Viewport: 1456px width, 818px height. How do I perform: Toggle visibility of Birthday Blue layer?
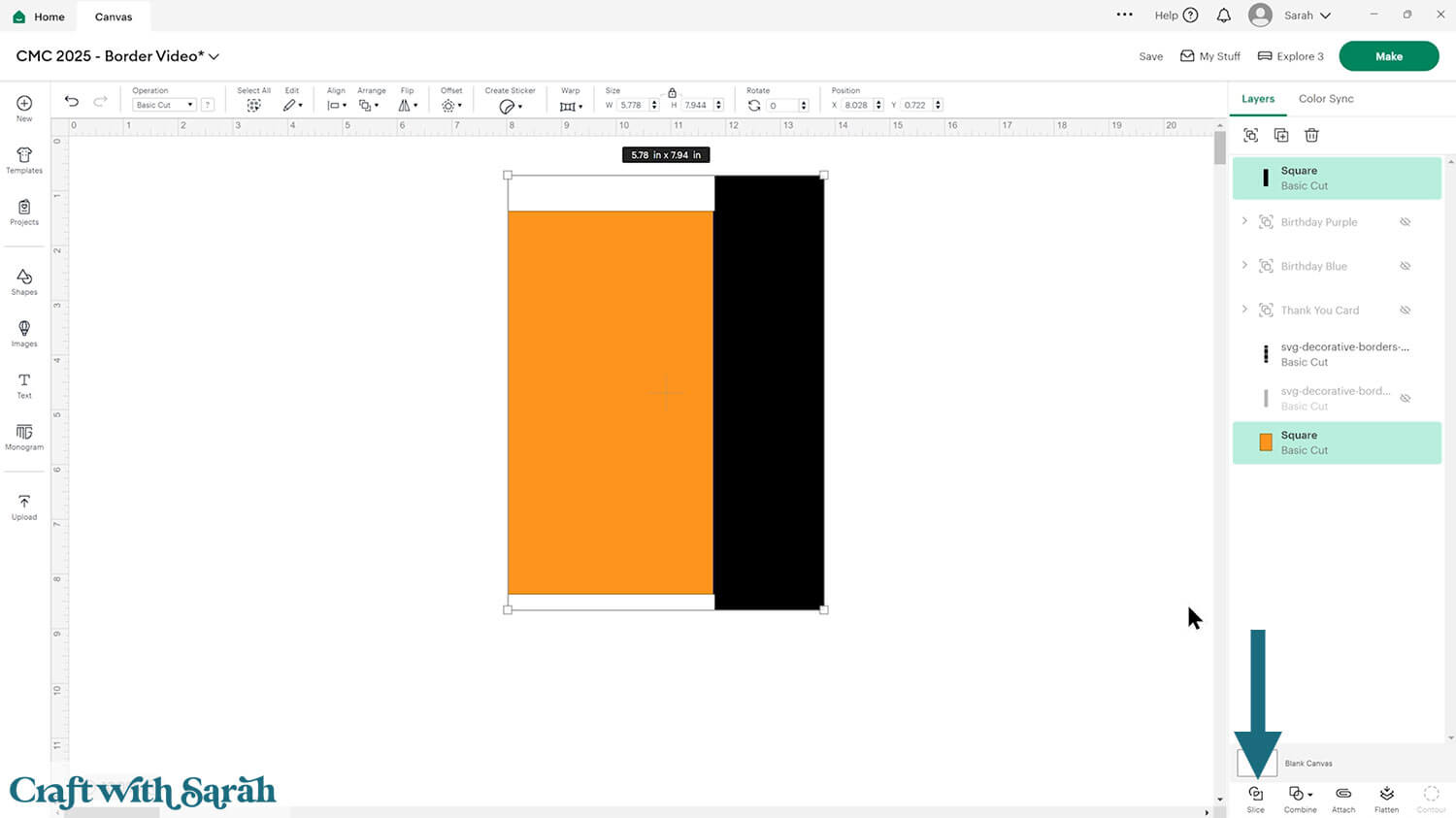point(1405,266)
